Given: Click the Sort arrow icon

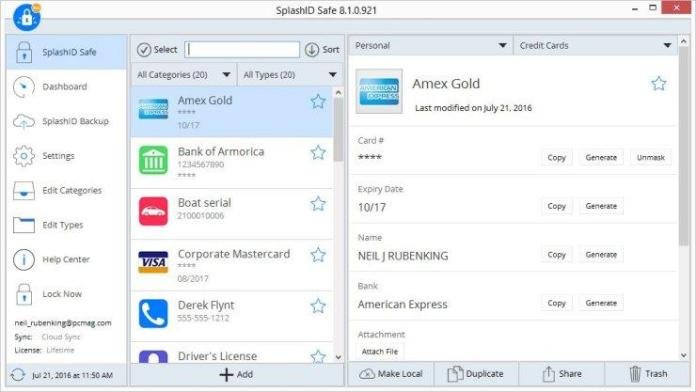Looking at the screenshot, I should 312,50.
